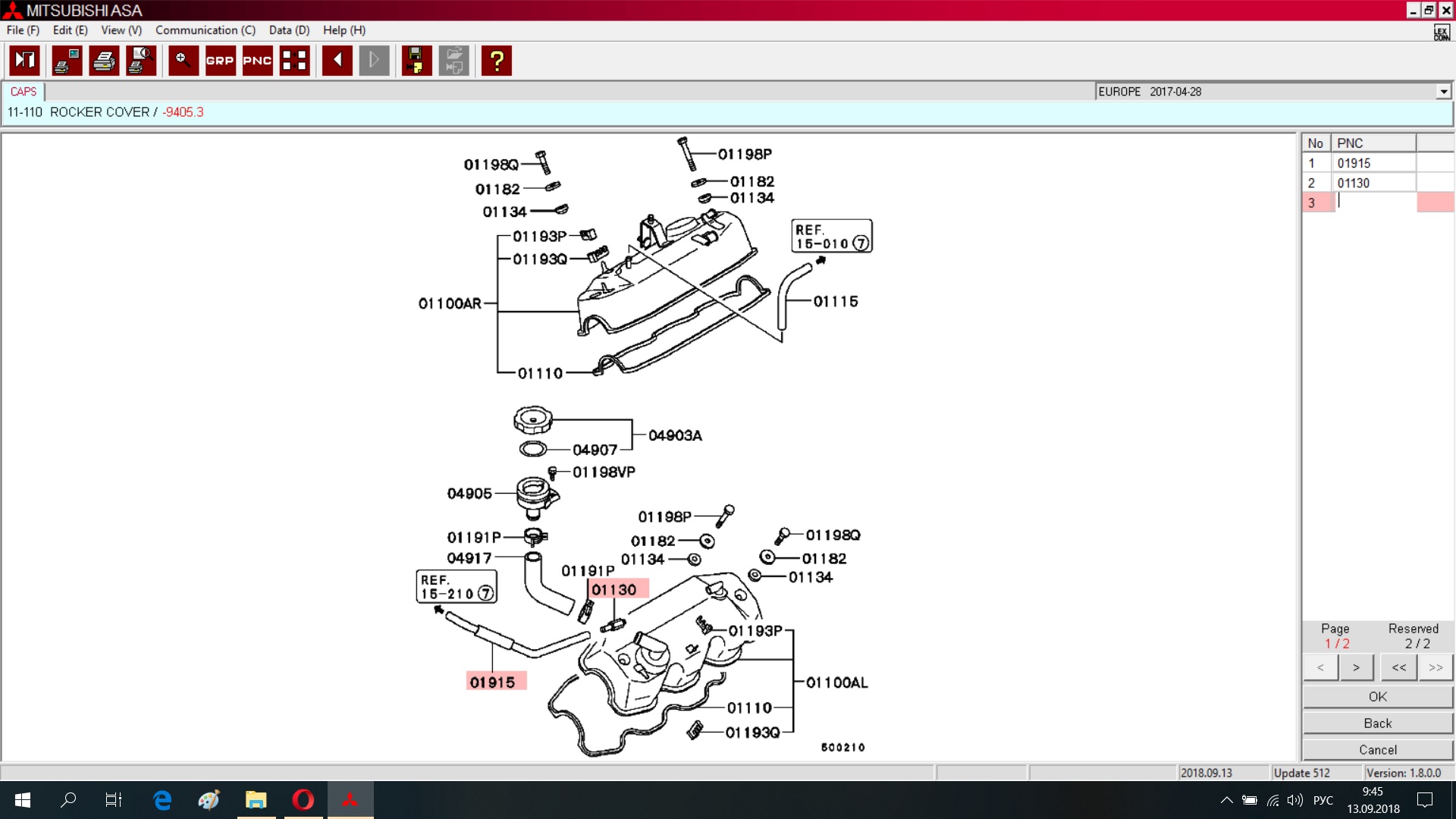Click the PNC toolbar button
The image size is (1456, 819).
pyautogui.click(x=257, y=61)
